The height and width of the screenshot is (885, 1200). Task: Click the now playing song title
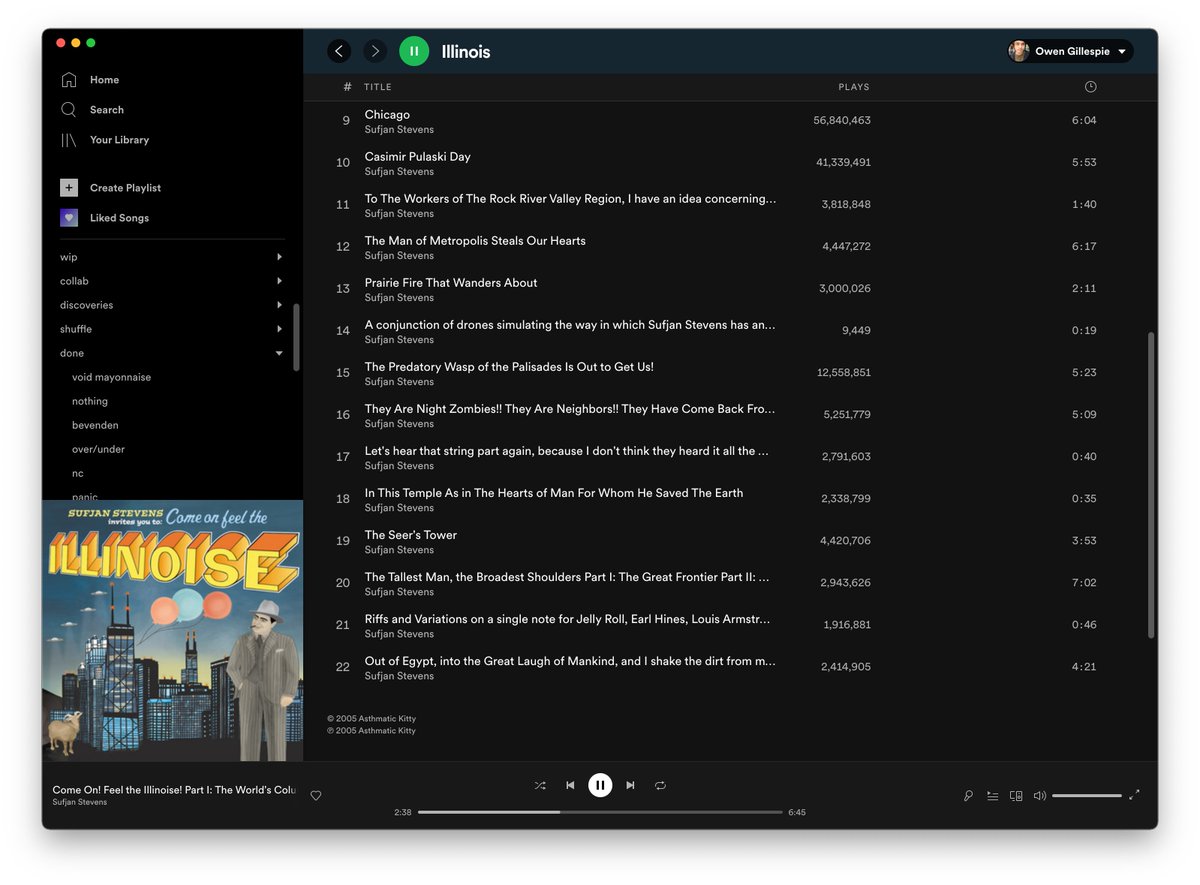[174, 790]
